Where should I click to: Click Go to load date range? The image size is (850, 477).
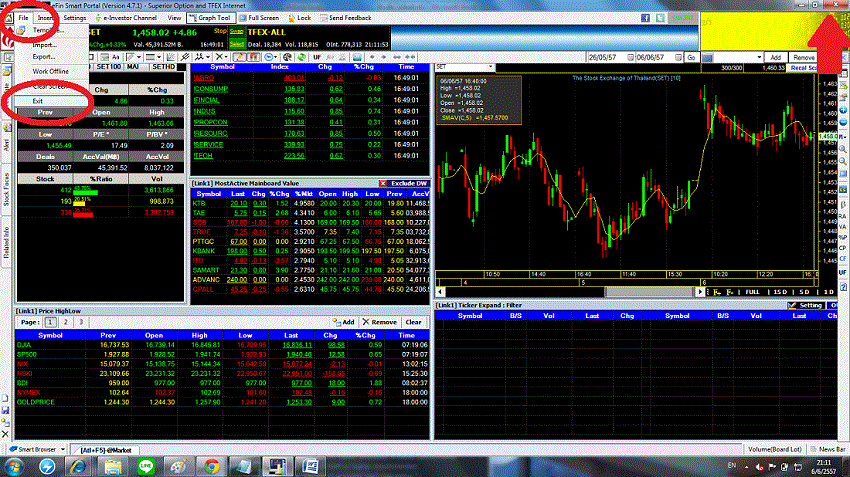point(691,57)
